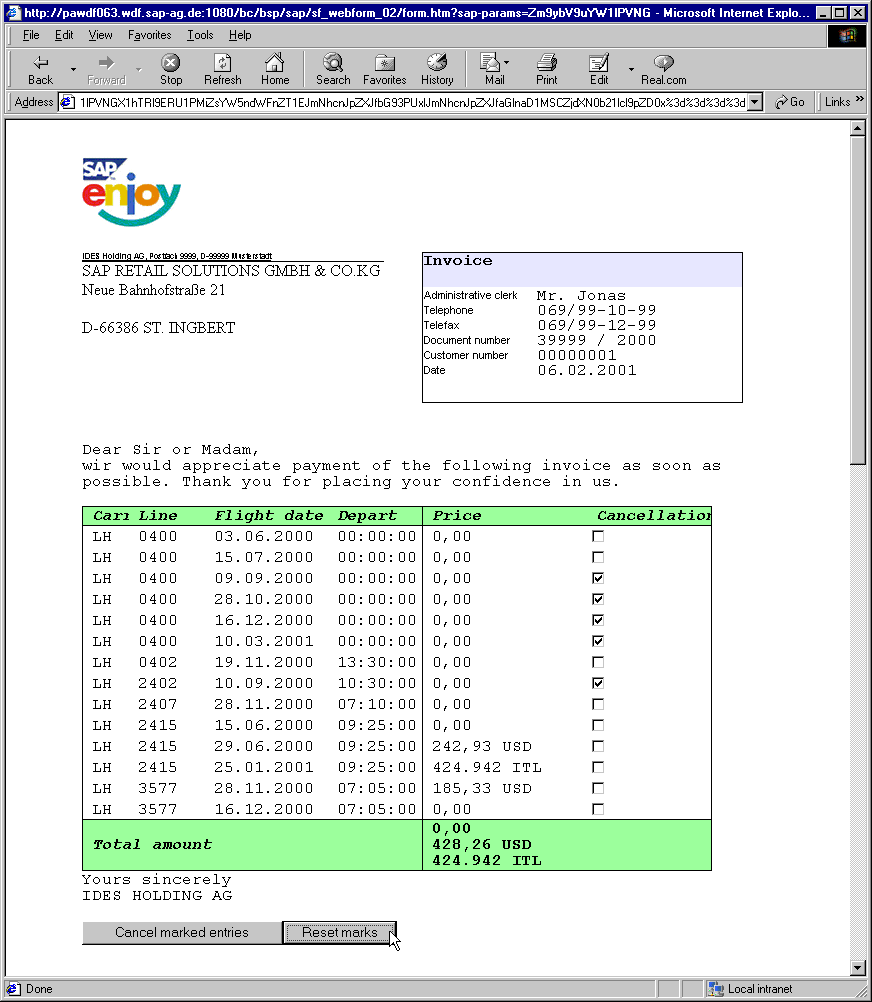872x1002 pixels.
Task: Click the scrollbar down arrow
Action: (858, 967)
